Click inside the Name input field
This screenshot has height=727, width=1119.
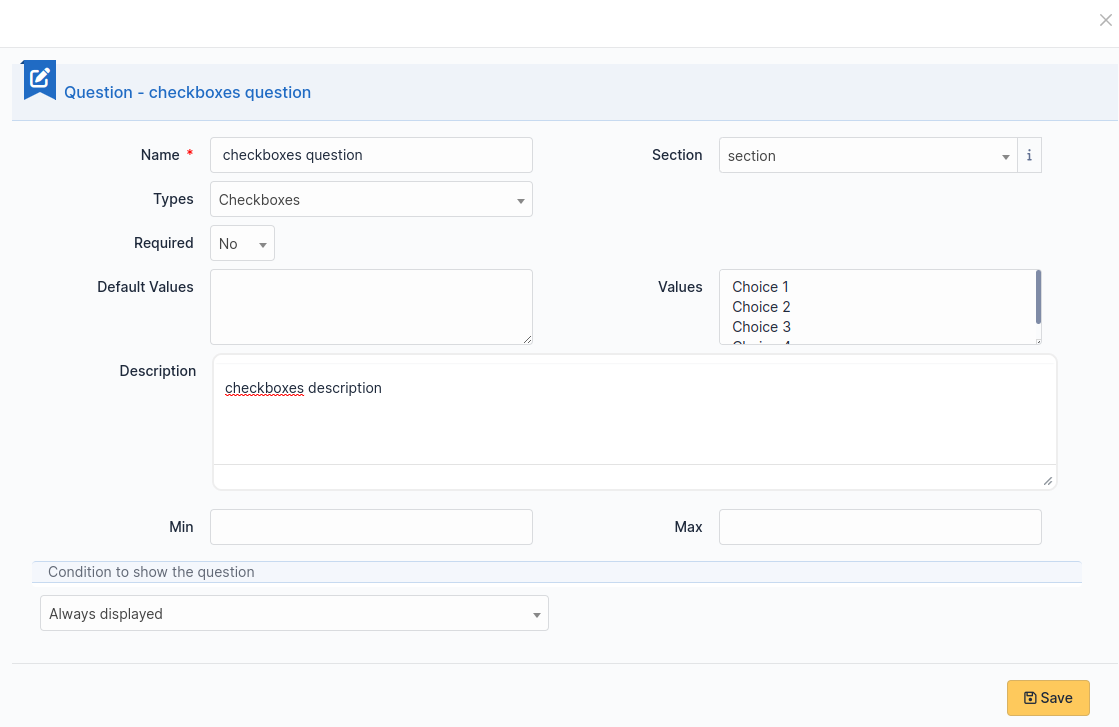point(370,155)
